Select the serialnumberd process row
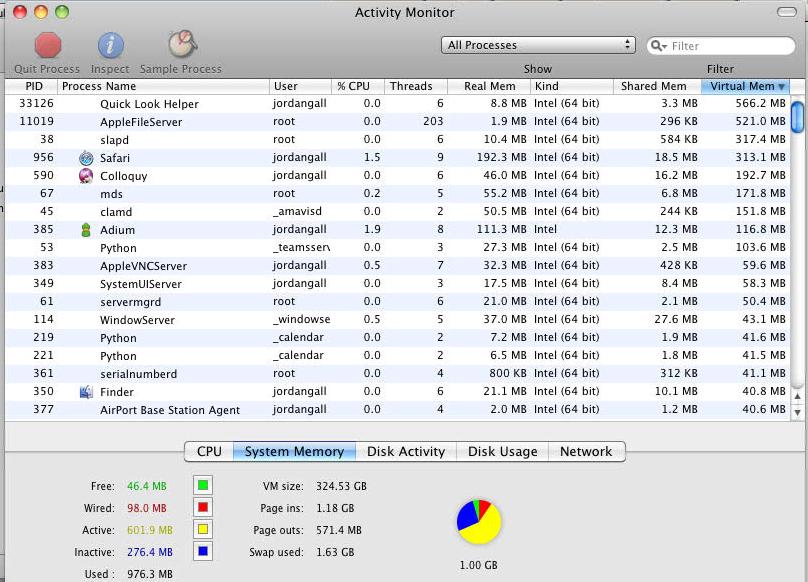Screen dimensions: 808x582 point(397,374)
